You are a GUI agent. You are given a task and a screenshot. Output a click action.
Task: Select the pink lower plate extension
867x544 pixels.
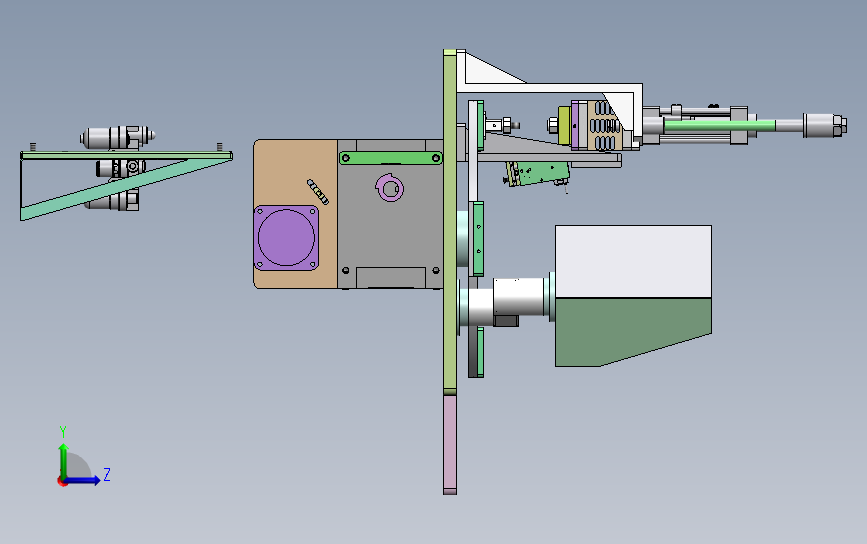[450, 444]
